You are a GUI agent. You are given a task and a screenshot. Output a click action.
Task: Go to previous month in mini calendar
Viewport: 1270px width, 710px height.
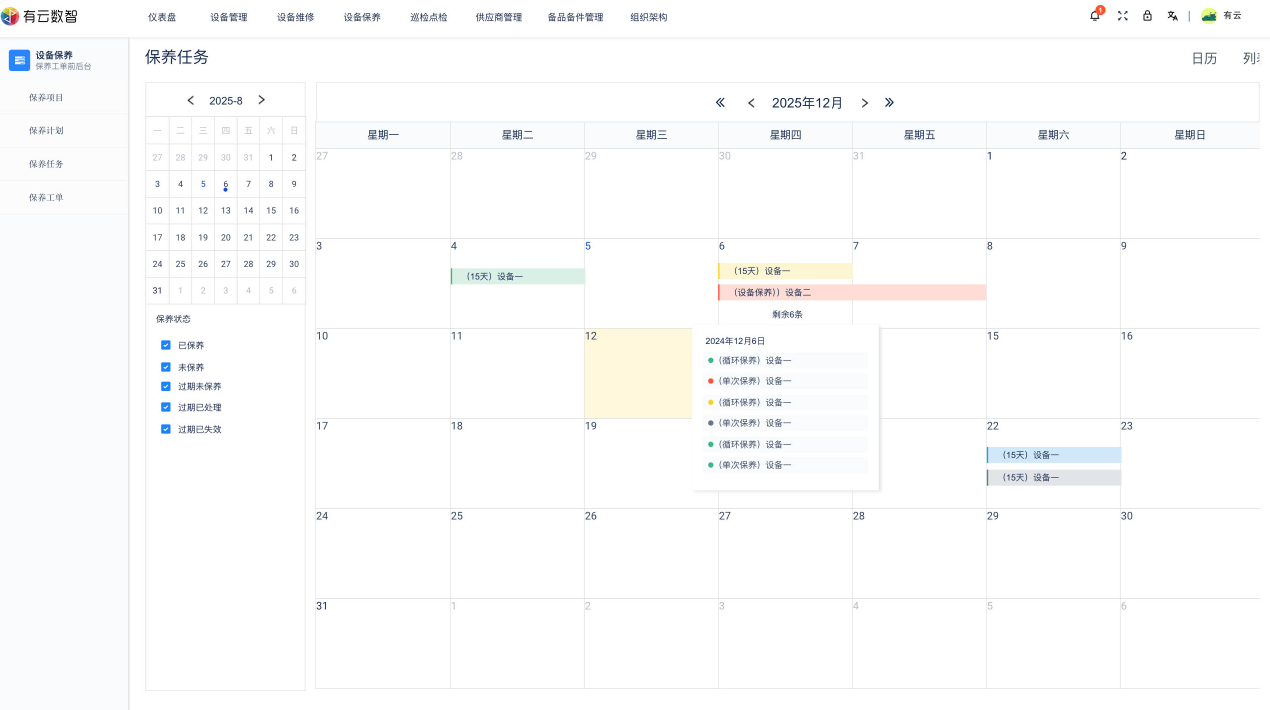pyautogui.click(x=191, y=100)
